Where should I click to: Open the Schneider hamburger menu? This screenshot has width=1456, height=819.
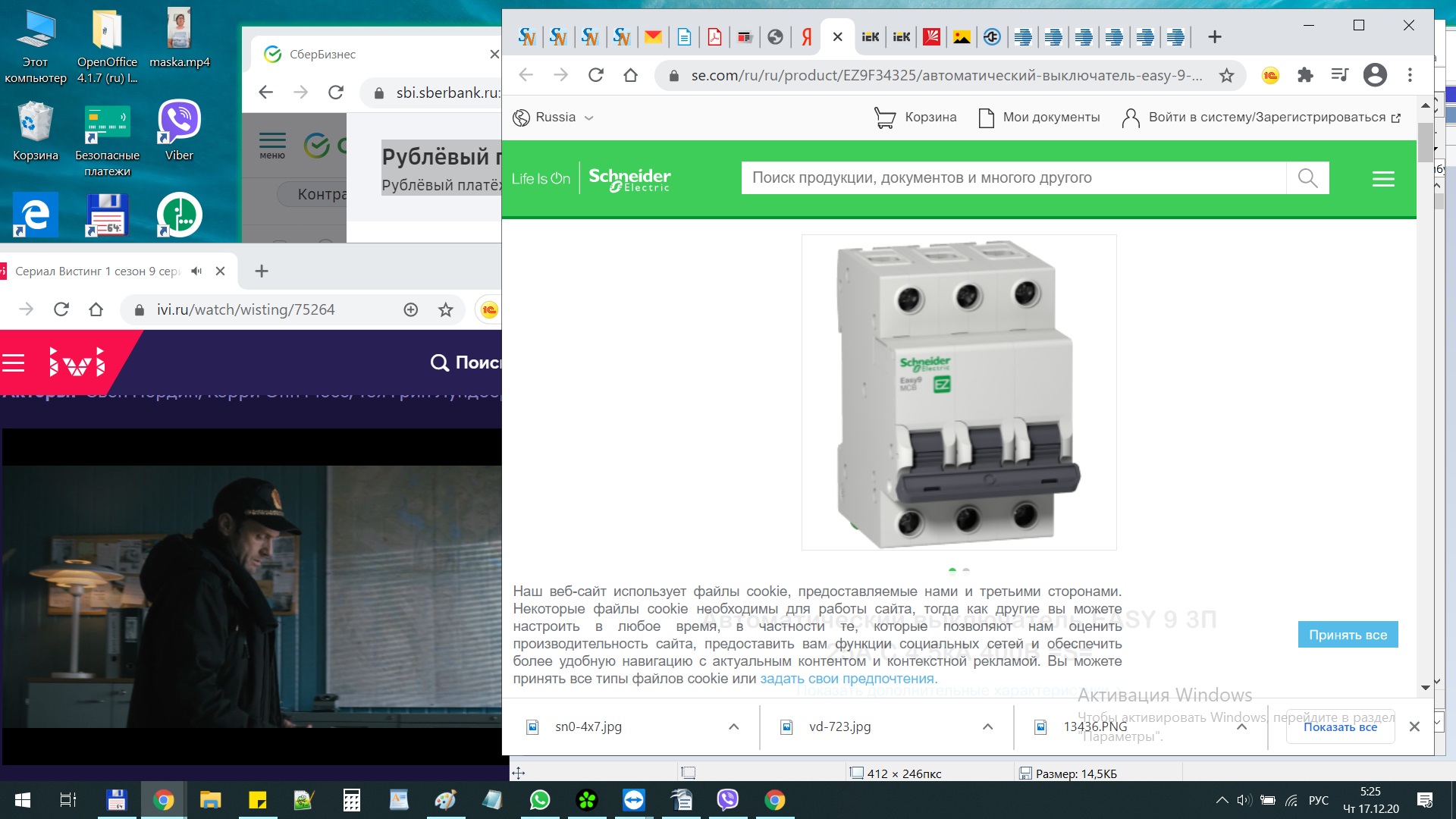pyautogui.click(x=1383, y=179)
